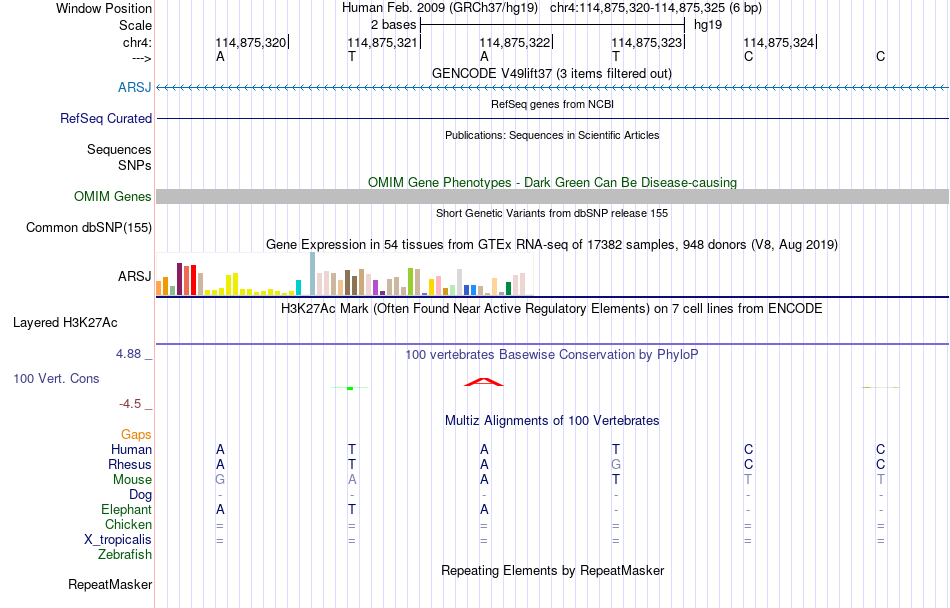Image resolution: width=950 pixels, height=608 pixels.
Task: Click the RepeatMasker track label
Action: tap(110, 584)
